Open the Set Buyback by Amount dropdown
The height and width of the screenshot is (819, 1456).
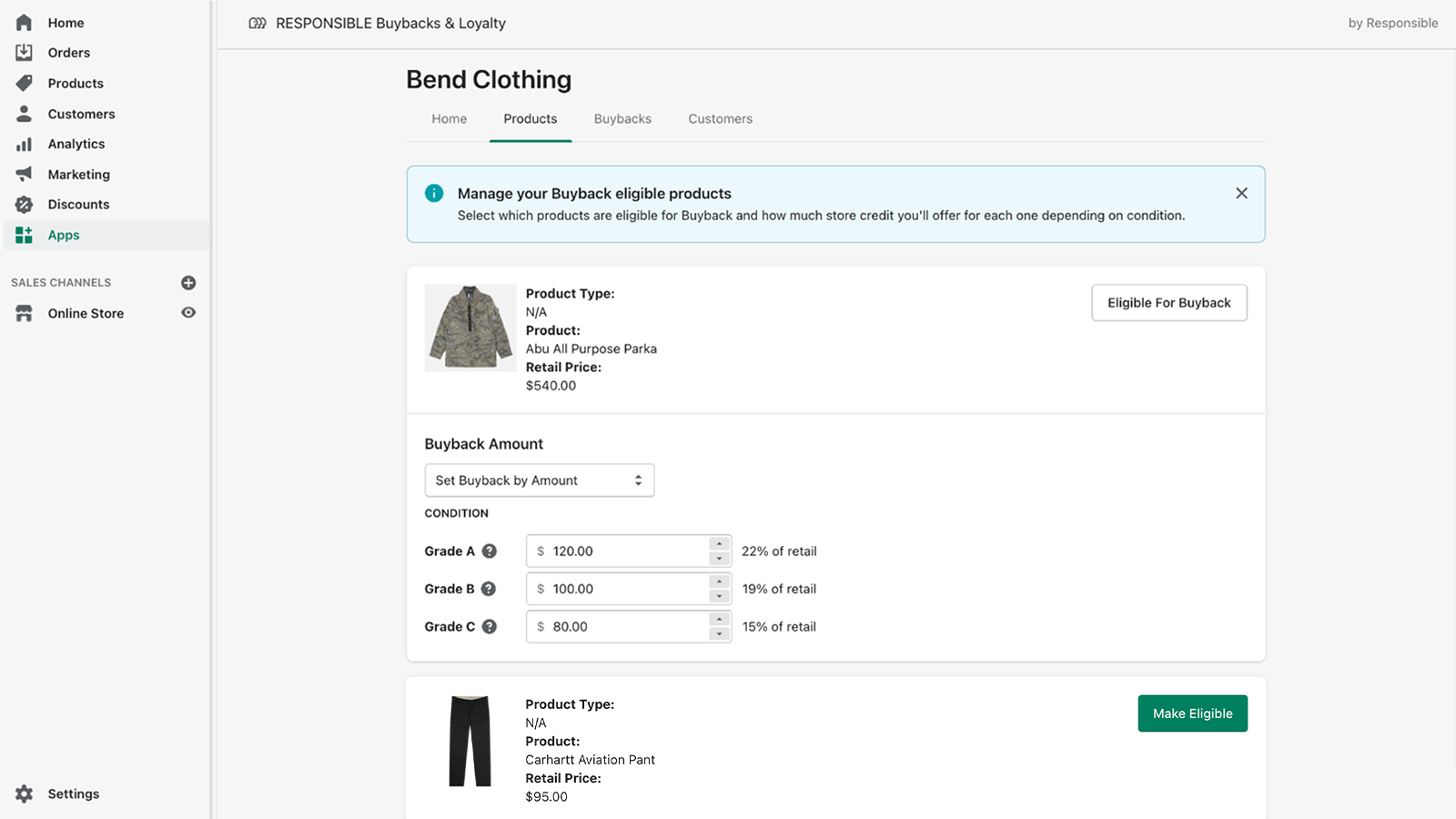pyautogui.click(x=539, y=480)
